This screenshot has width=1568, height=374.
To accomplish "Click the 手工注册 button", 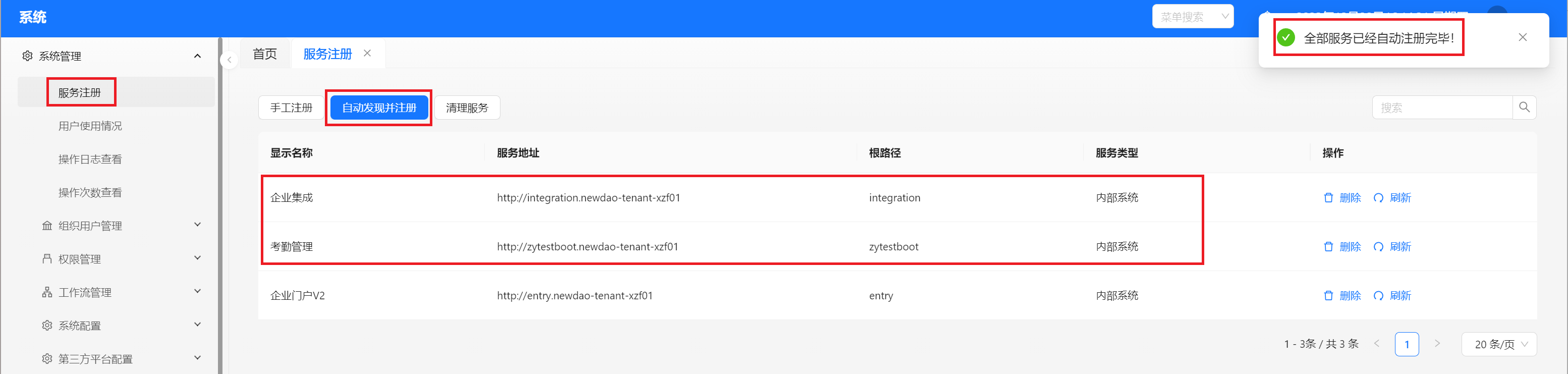I will pos(291,108).
